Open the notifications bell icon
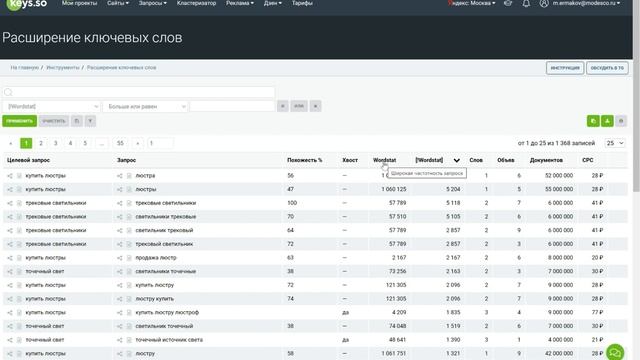The height and width of the screenshot is (360, 640). point(526,4)
